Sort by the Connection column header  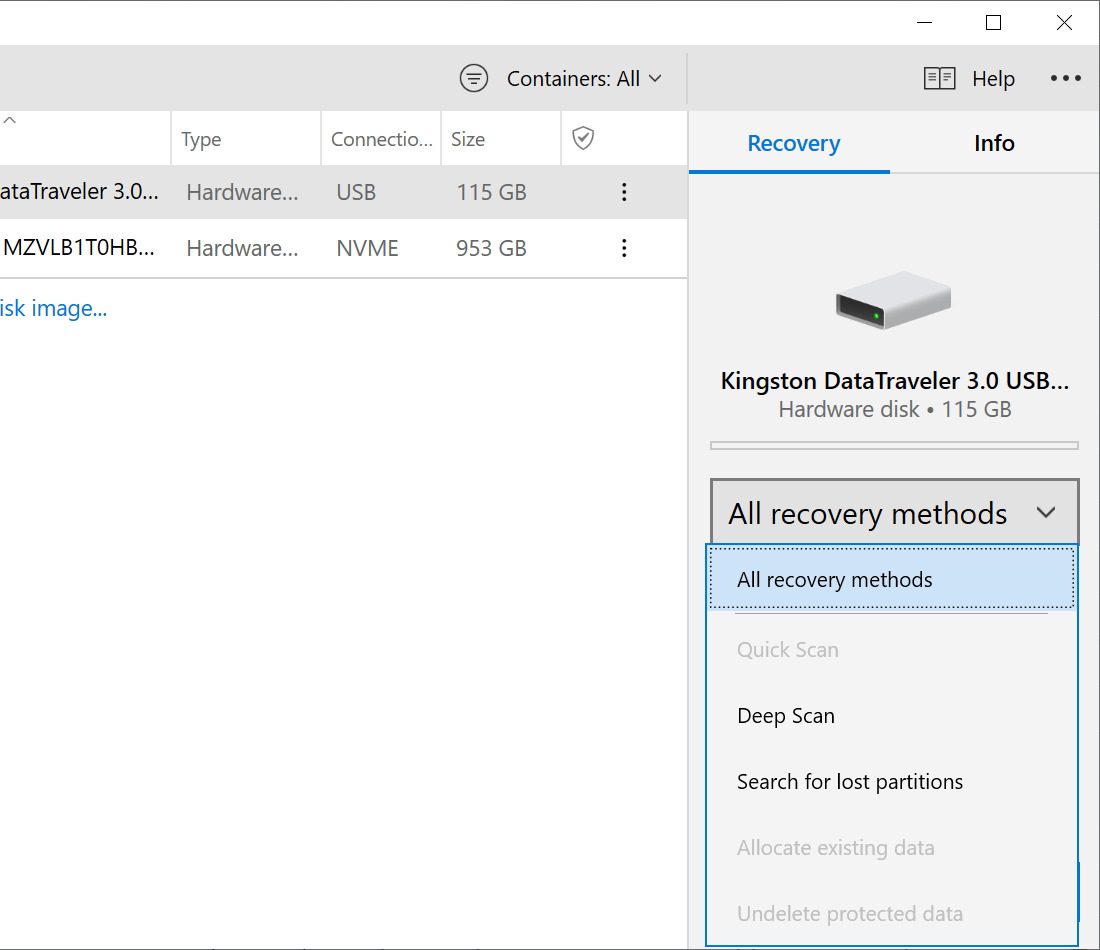[x=382, y=139]
